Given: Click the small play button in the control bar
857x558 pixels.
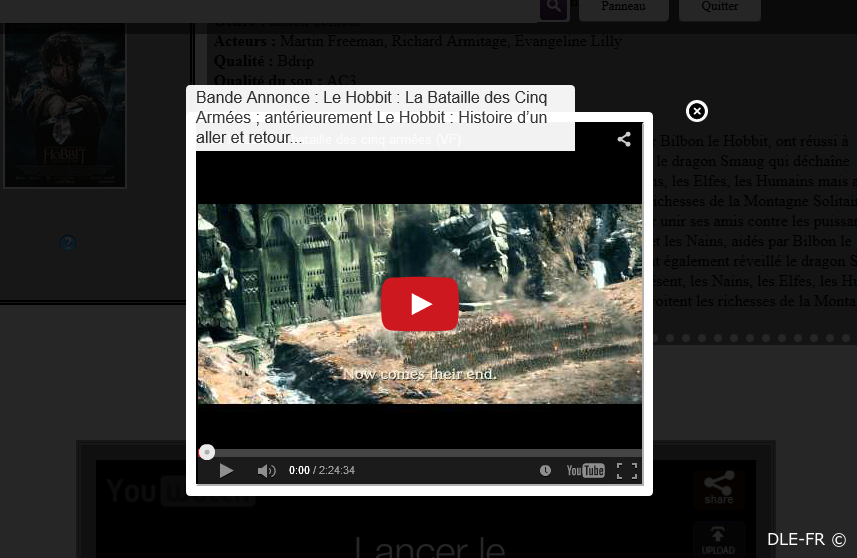Looking at the screenshot, I should (226, 471).
